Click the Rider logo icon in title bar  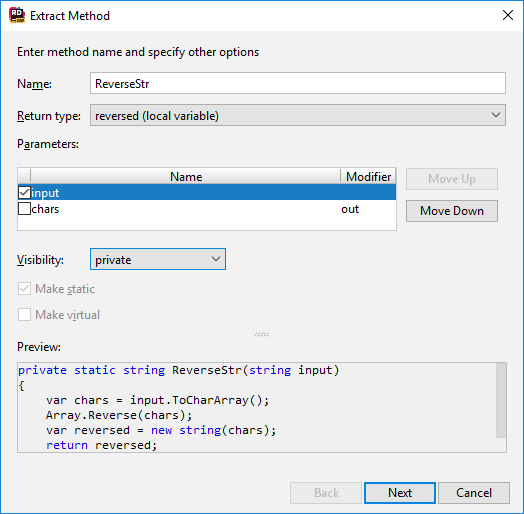[17, 16]
